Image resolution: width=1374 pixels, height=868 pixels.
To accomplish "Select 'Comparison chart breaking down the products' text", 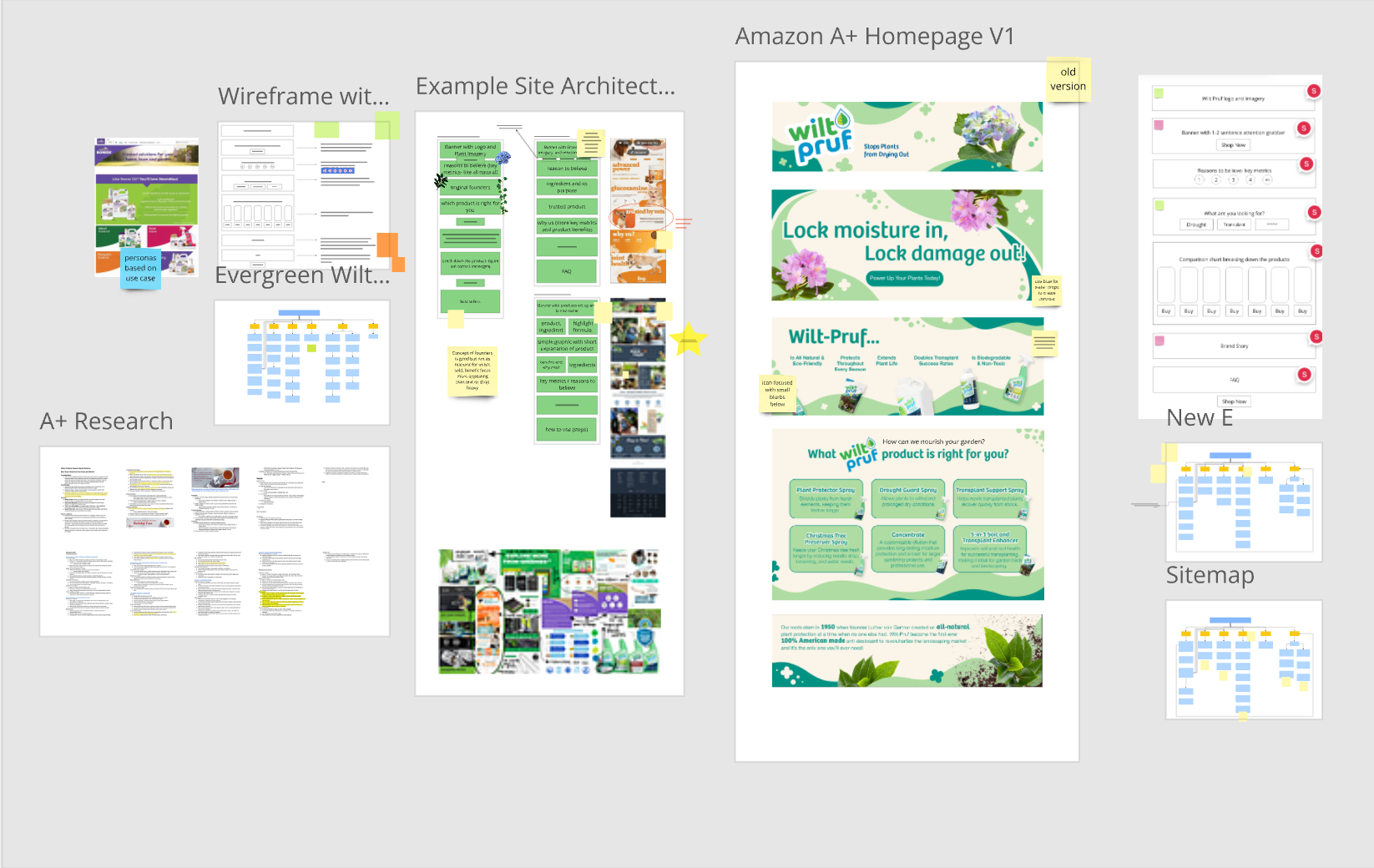I will (1234, 260).
